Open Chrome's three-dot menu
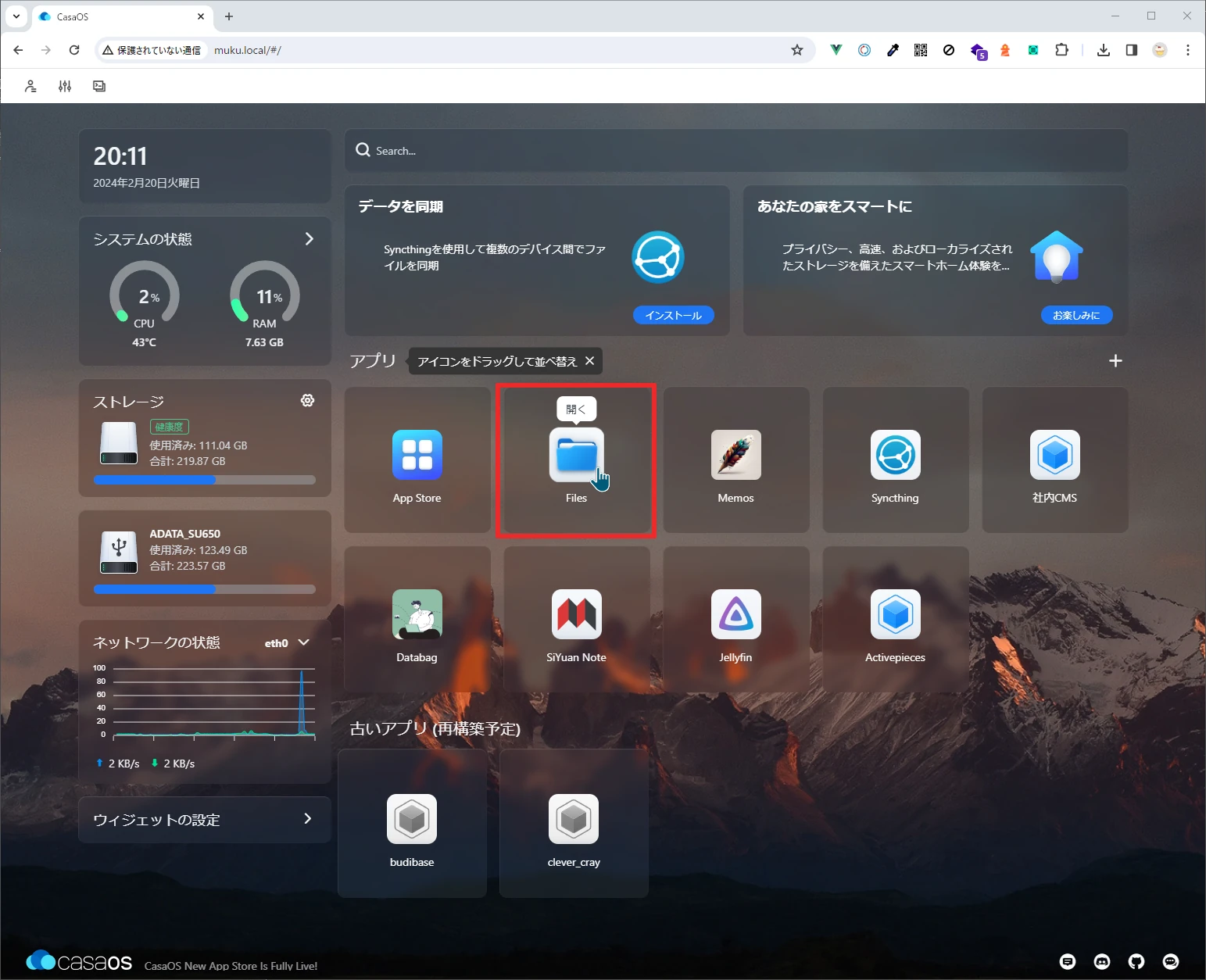1206x980 pixels. click(x=1188, y=50)
